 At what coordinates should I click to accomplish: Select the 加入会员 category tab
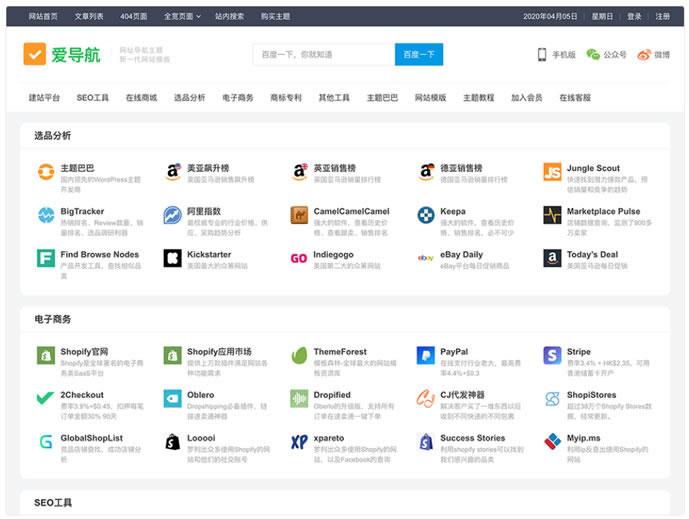(x=526, y=98)
